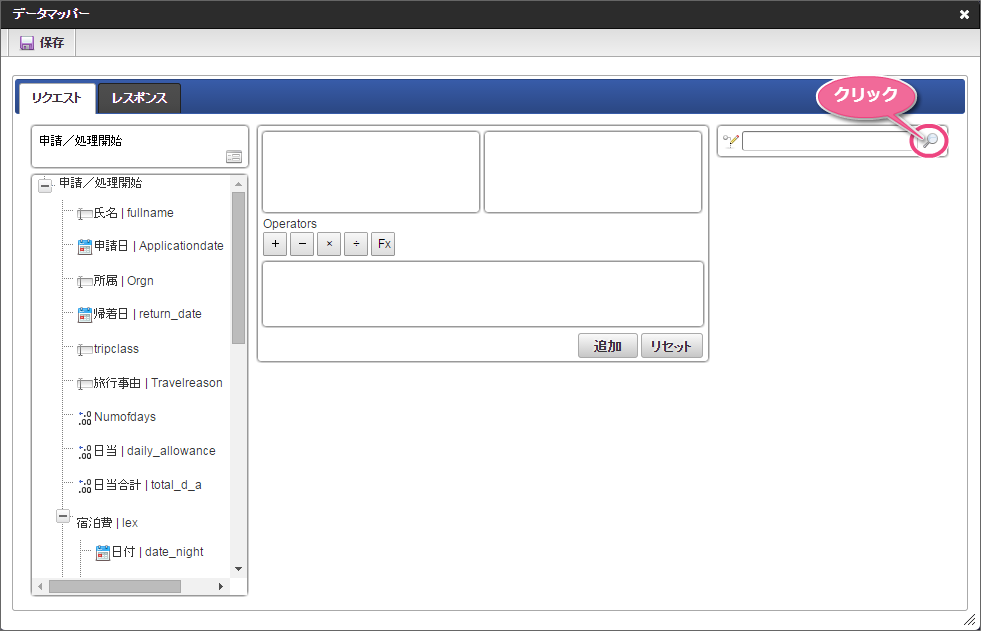Click calendar icon of 申請日
This screenshot has width=981, height=631.
(x=85, y=247)
